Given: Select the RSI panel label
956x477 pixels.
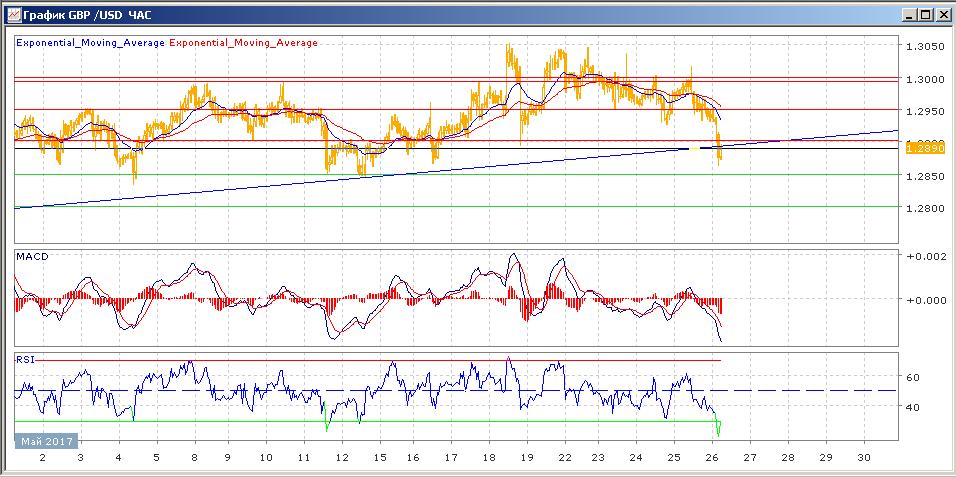Looking at the screenshot, I should (x=26, y=360).
